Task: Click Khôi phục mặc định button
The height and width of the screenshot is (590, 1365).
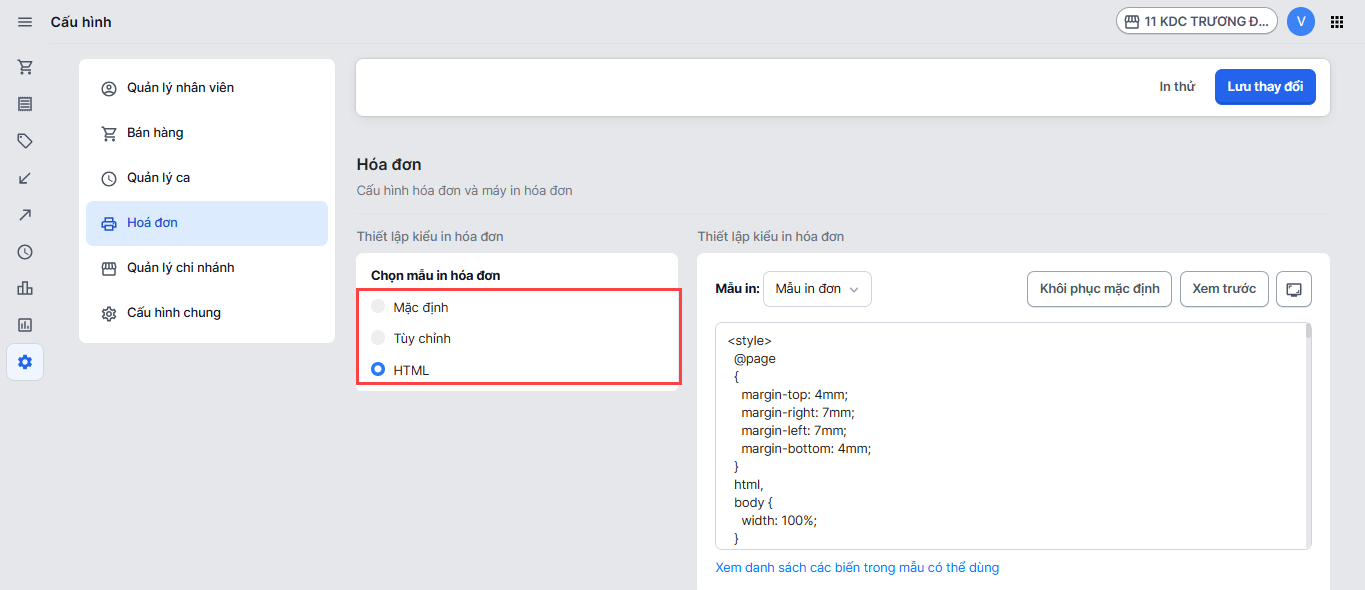Action: (x=1099, y=289)
